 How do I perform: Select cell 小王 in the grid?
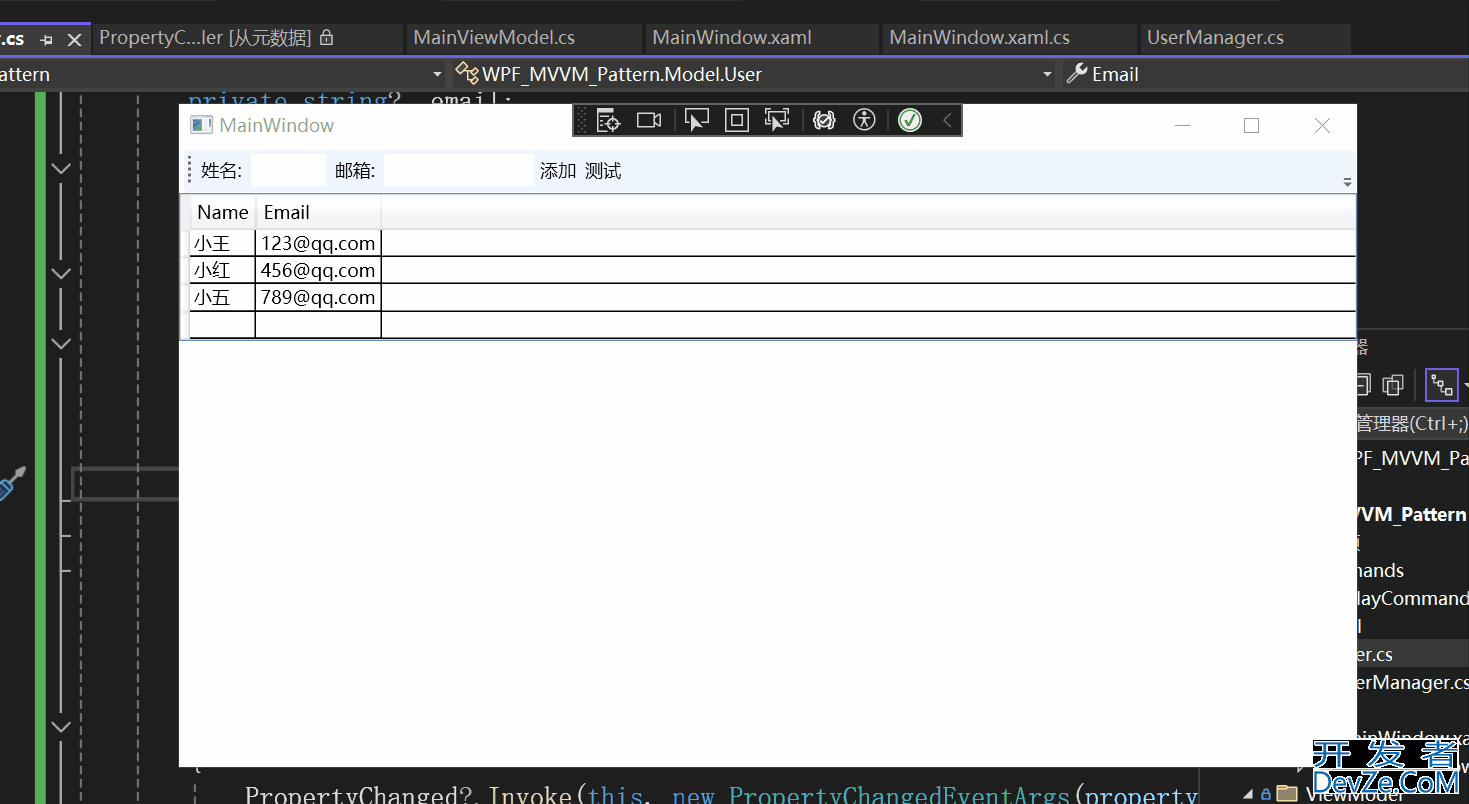[223, 243]
